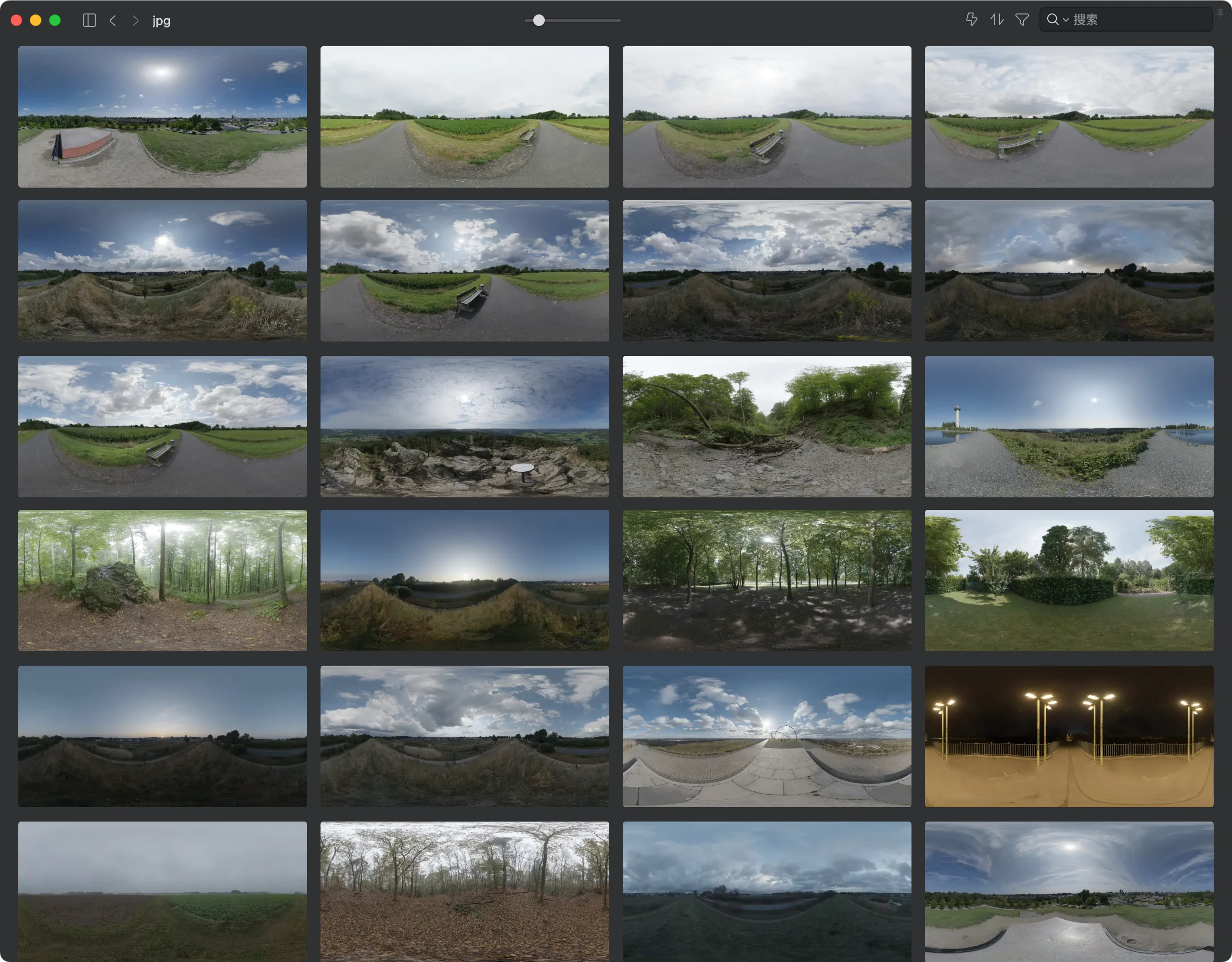Select the garden hedge and lawn thumbnail
Screen dimensions: 1232x962
(x=1069, y=581)
